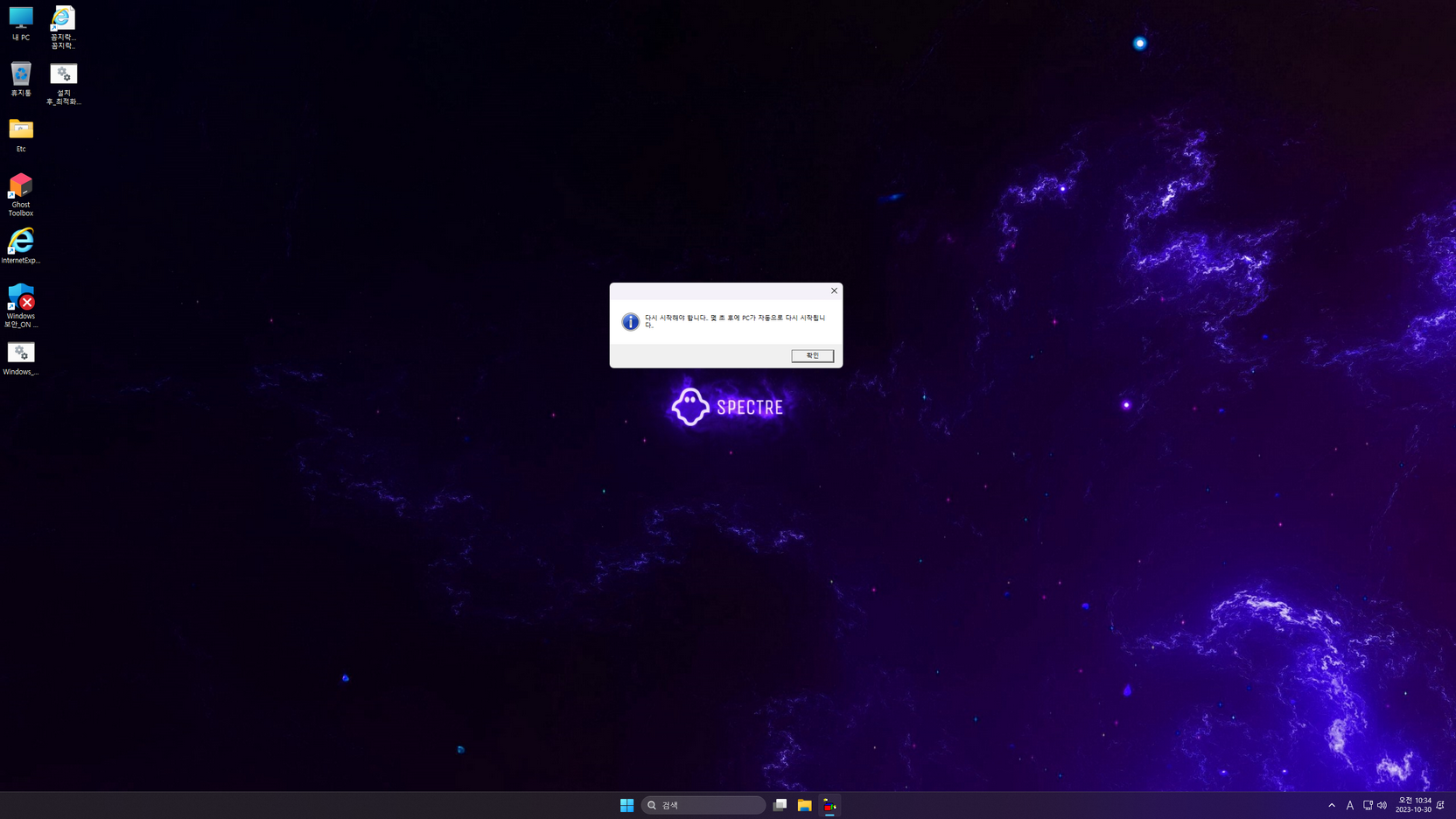Open the Windows Start menu
Viewport: 1456px width, 819px height.
tap(626, 805)
